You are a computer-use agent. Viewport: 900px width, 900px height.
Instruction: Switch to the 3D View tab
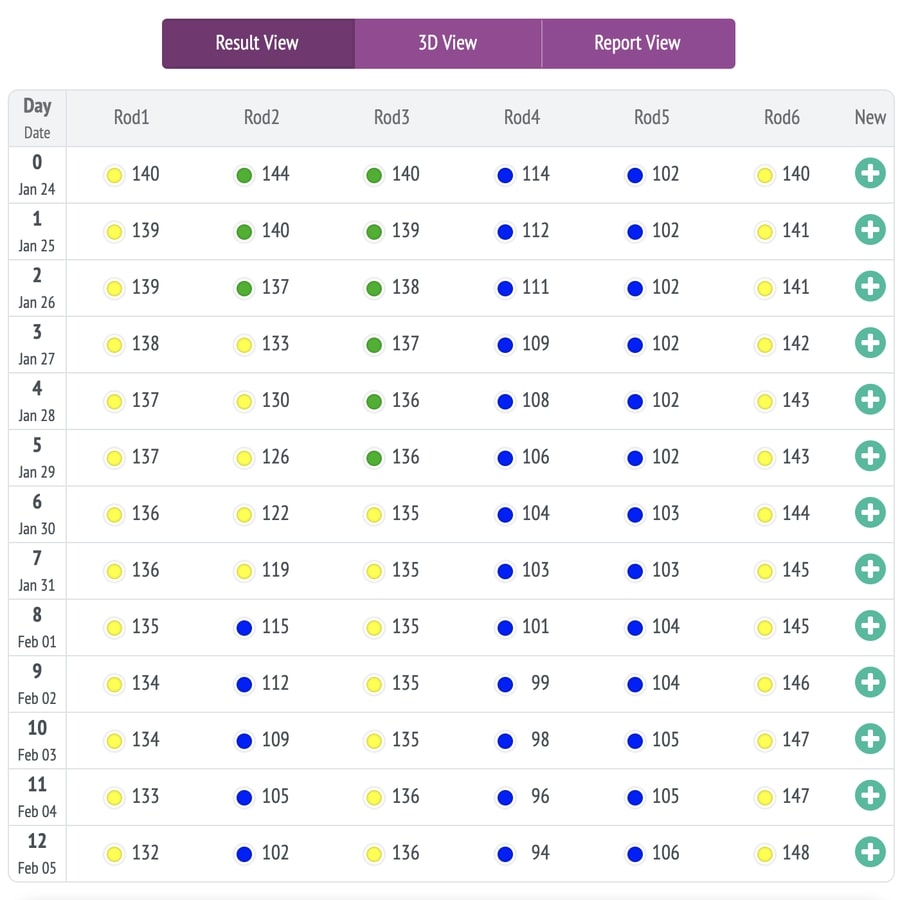point(447,43)
